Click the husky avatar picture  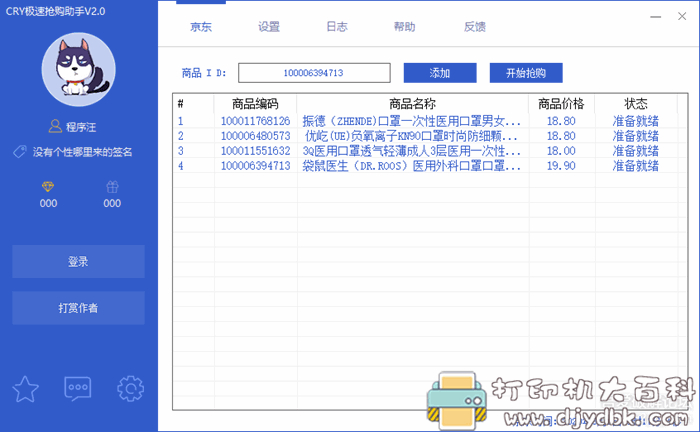point(79,69)
